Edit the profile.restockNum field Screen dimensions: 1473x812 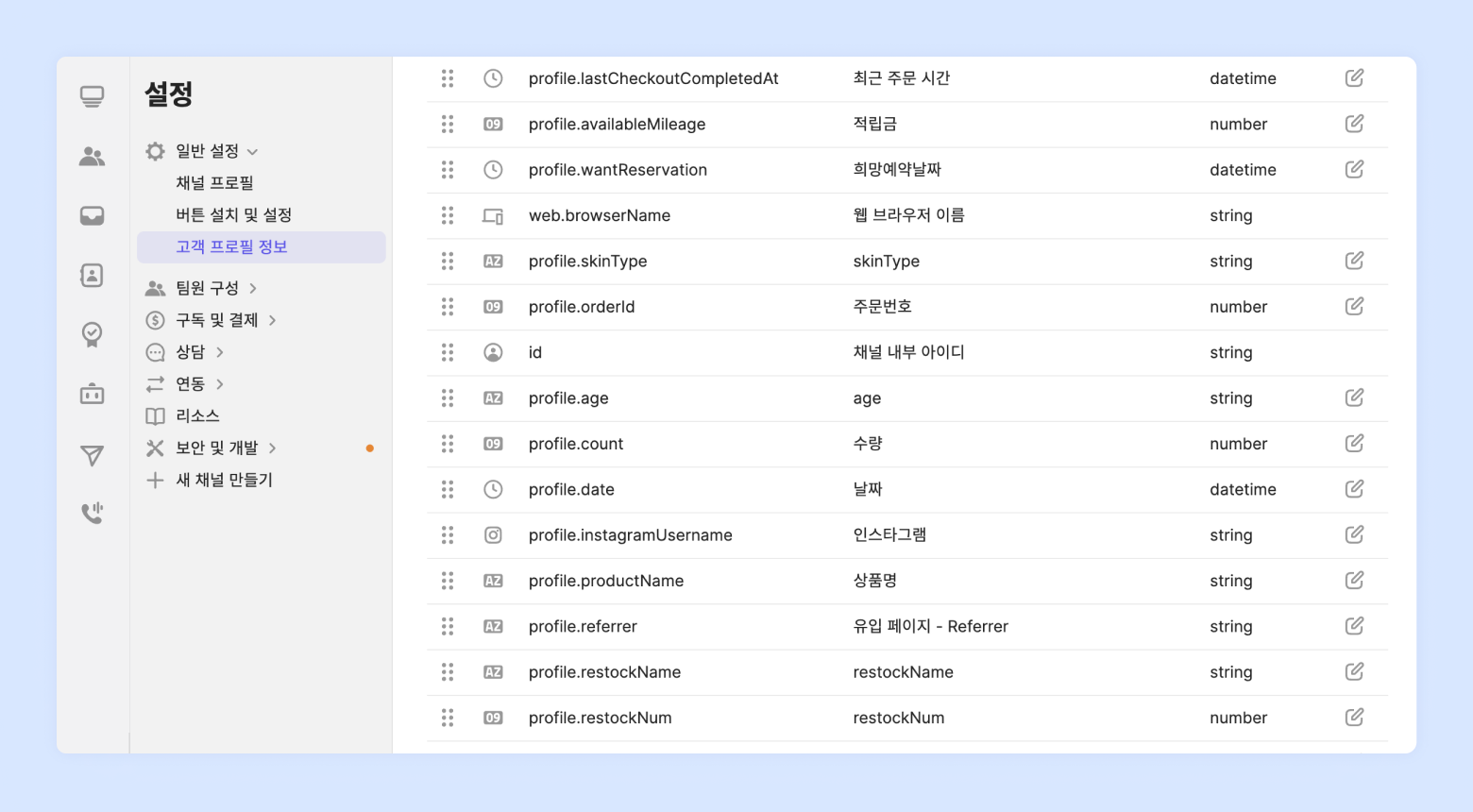point(1354,718)
